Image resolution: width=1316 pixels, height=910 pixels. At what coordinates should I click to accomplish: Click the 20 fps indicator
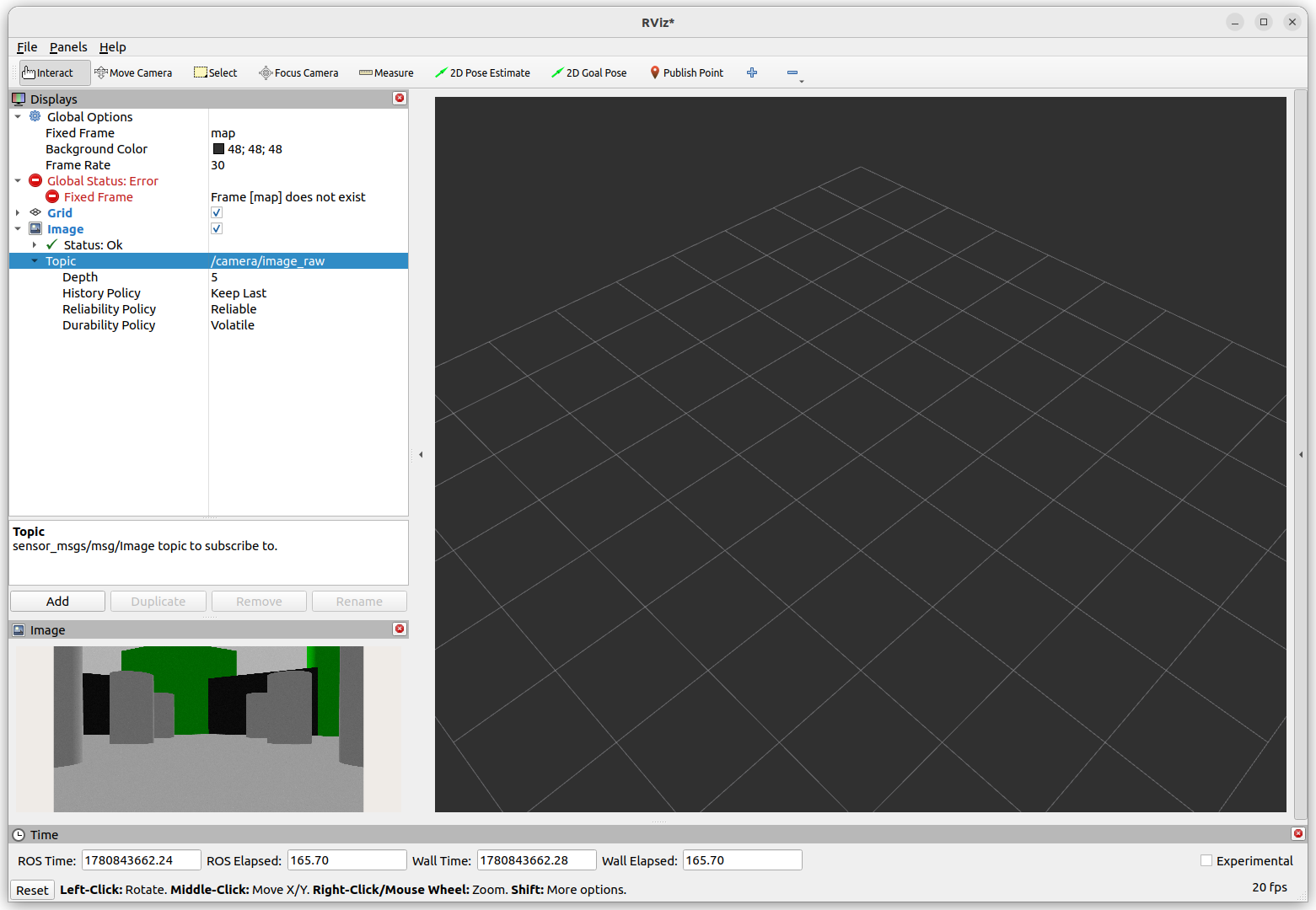[1270, 887]
